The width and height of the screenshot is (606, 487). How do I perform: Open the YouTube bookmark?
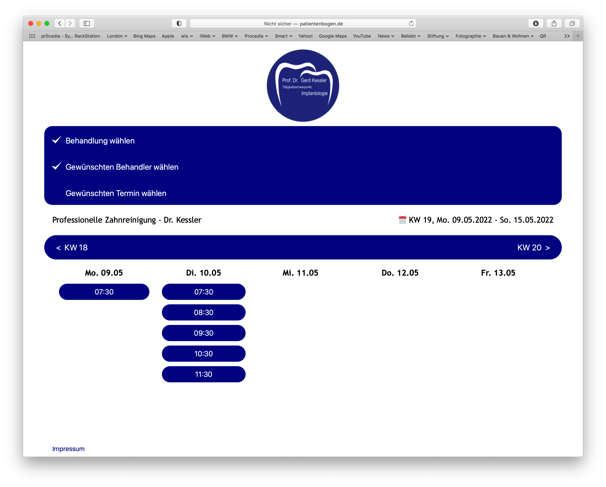click(362, 36)
